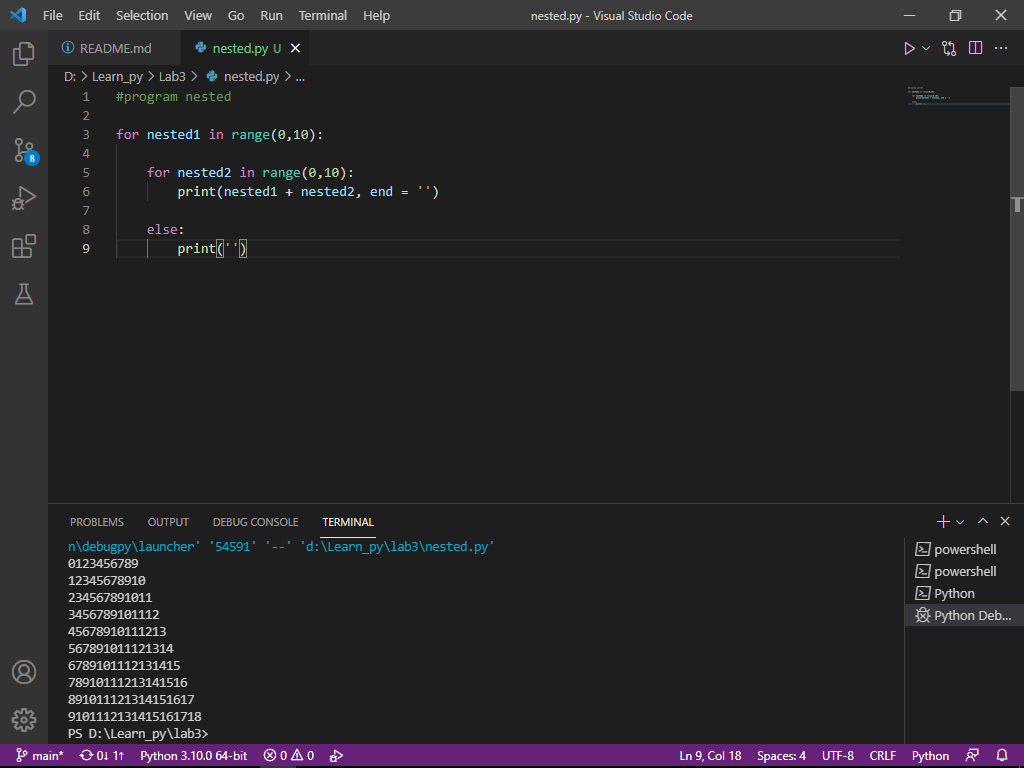Open the Testing flask icon
The height and width of the screenshot is (768, 1024).
[24, 295]
